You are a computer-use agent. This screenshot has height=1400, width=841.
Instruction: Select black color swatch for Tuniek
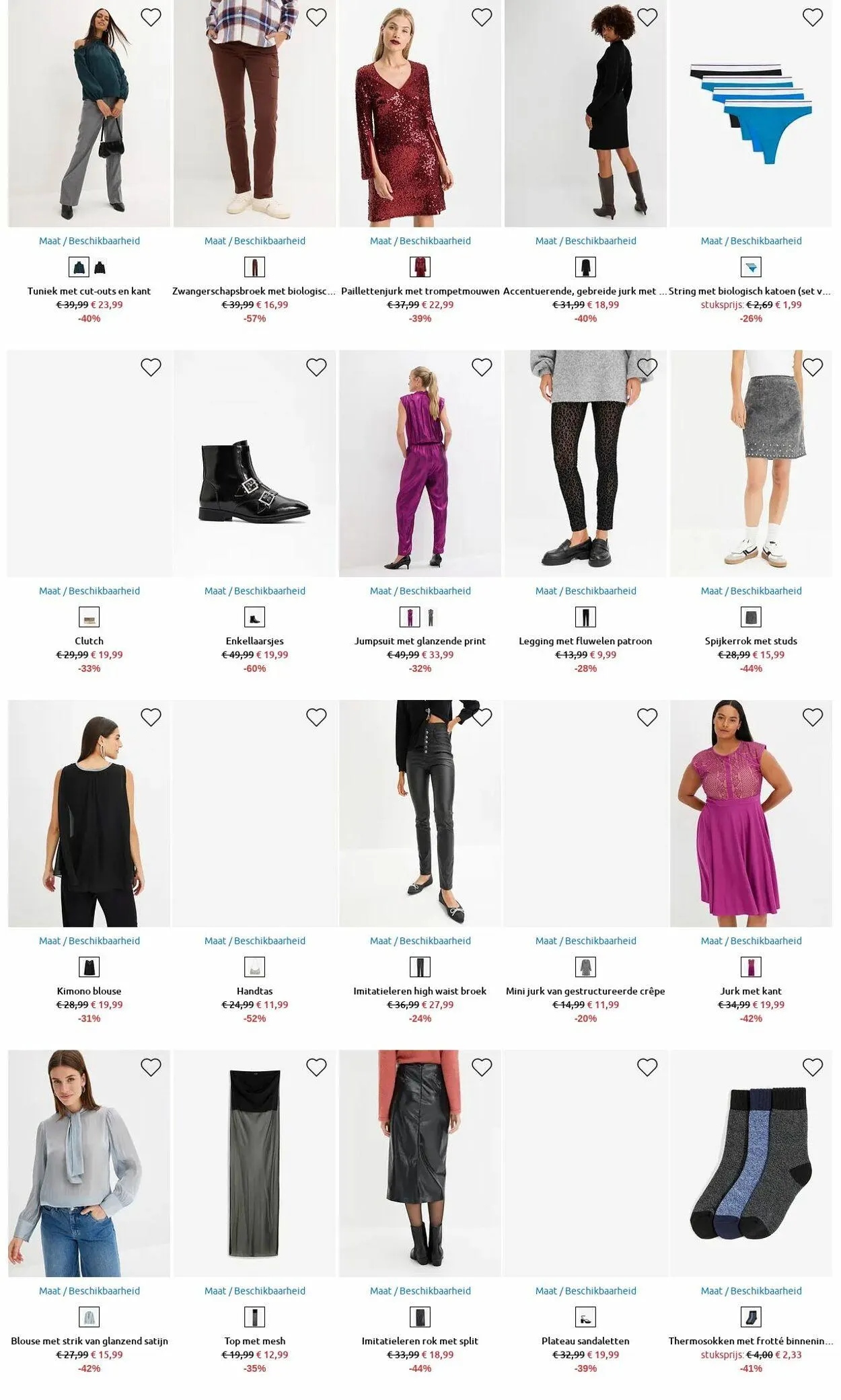click(100, 268)
